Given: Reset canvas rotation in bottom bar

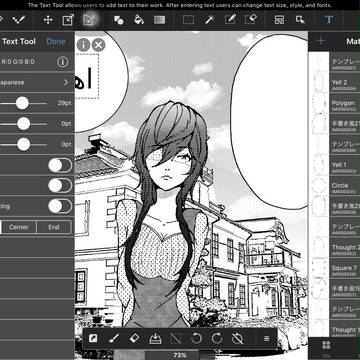Looking at the screenshot, I should point(238,339).
